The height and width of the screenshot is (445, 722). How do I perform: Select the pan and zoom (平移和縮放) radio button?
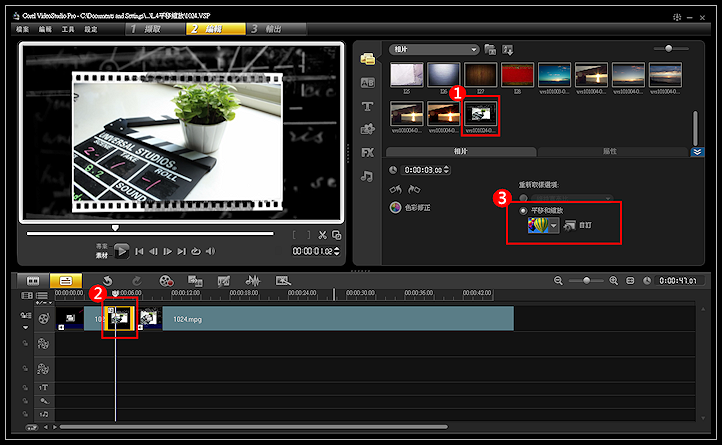point(523,211)
